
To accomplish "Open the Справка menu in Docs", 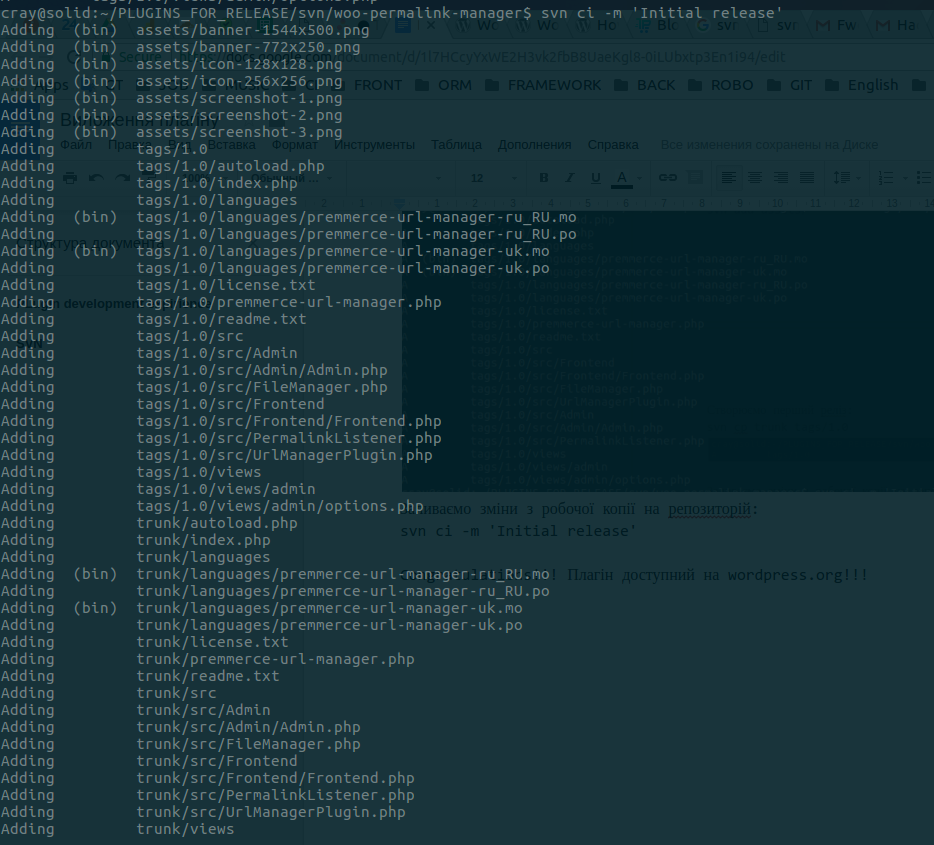I will point(613,145).
